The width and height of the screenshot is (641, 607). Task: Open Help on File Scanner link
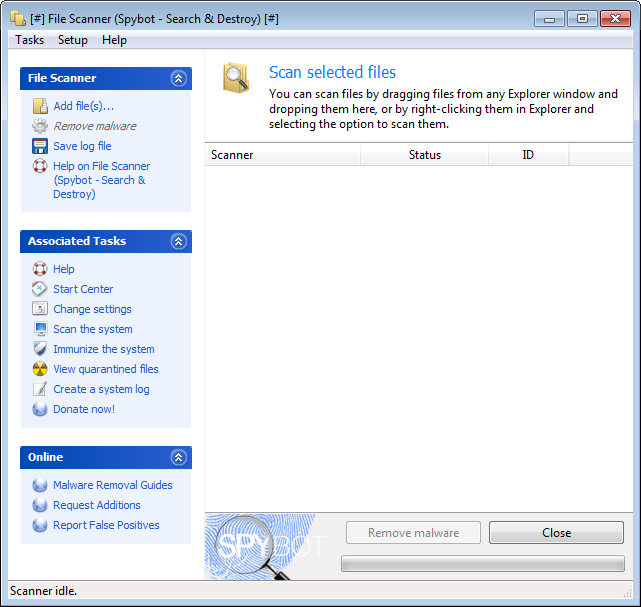tap(101, 180)
